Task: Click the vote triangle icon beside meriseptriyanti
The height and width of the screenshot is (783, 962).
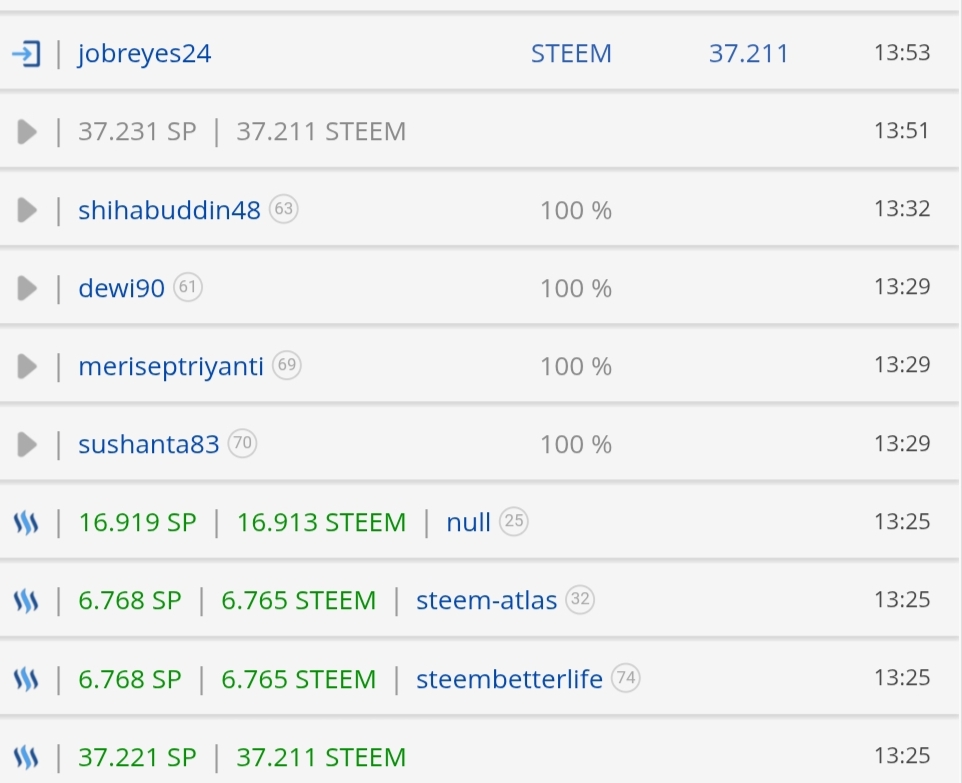Action: point(27,366)
